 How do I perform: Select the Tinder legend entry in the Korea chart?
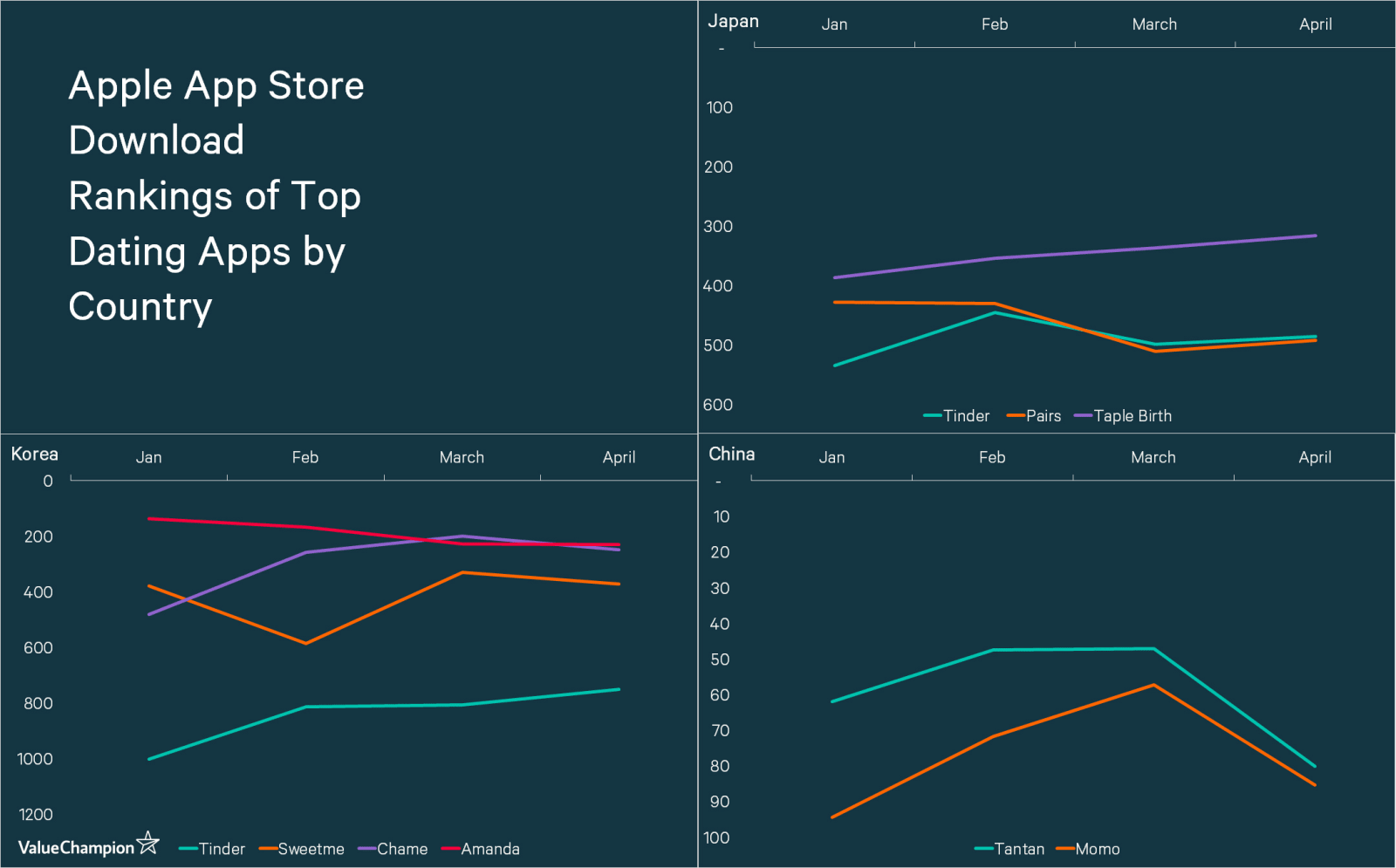click(x=212, y=849)
